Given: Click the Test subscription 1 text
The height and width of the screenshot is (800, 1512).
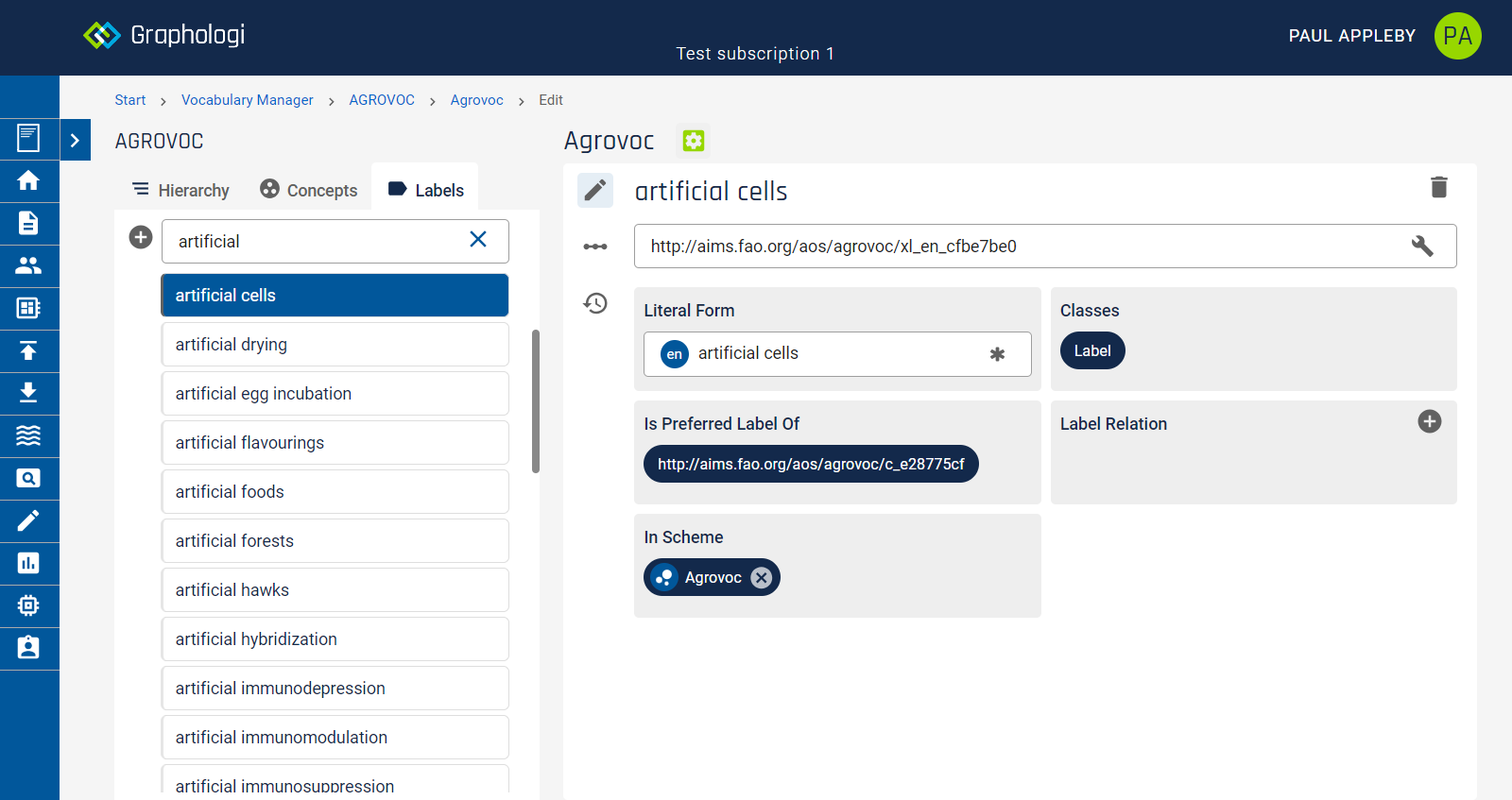Looking at the screenshot, I should 755,54.
